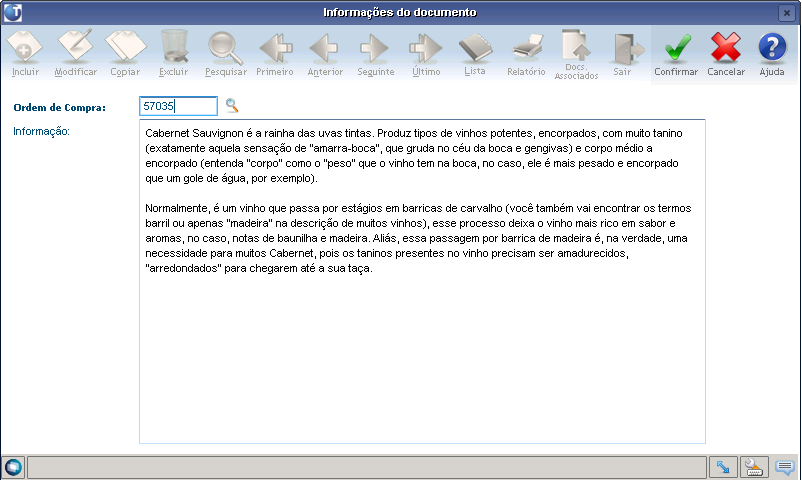Click the TOTVS logo in title bar

(13, 12)
